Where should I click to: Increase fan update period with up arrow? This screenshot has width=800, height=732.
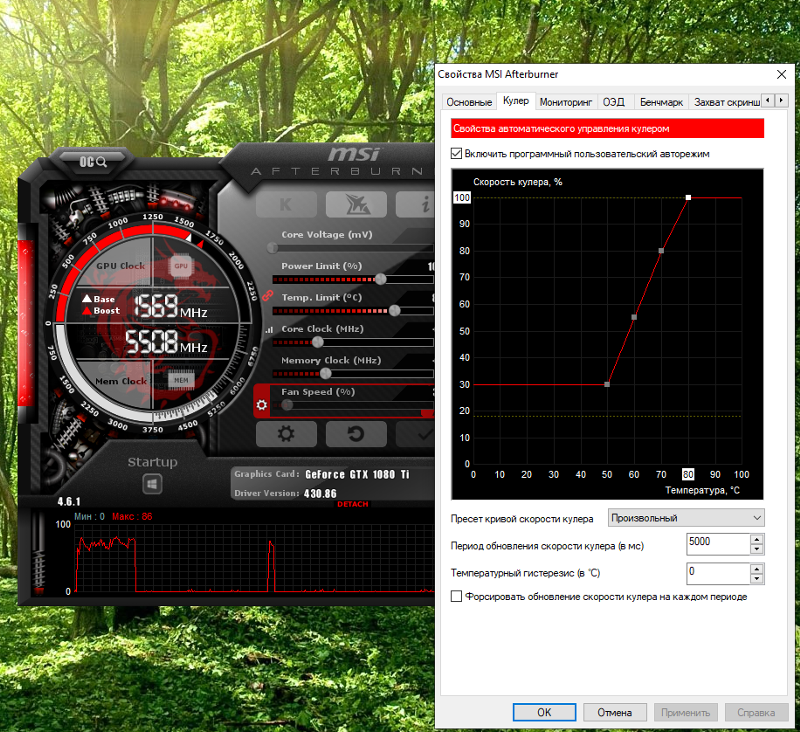tap(757, 539)
